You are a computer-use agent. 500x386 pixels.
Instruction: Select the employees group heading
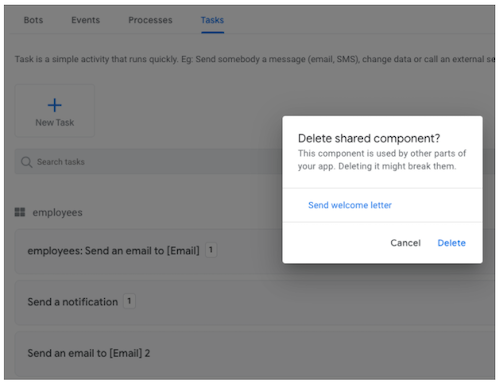[x=57, y=212]
